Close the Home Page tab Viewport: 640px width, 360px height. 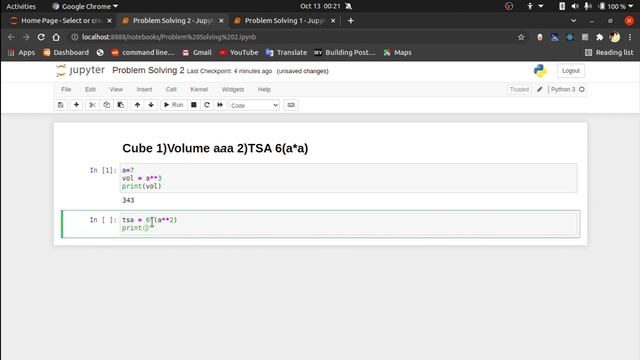(x=109, y=20)
